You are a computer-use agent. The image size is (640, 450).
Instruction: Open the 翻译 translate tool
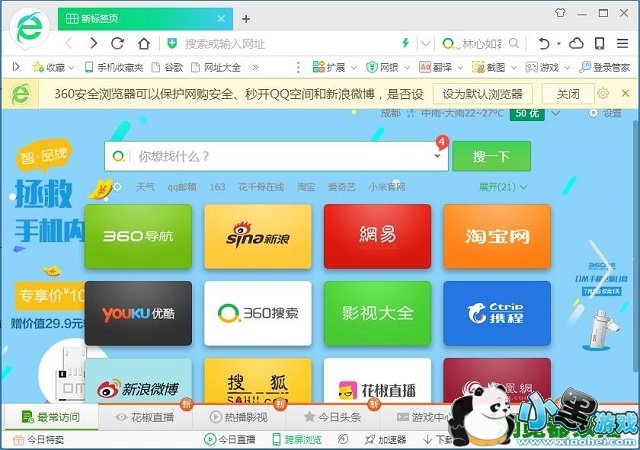tap(435, 67)
